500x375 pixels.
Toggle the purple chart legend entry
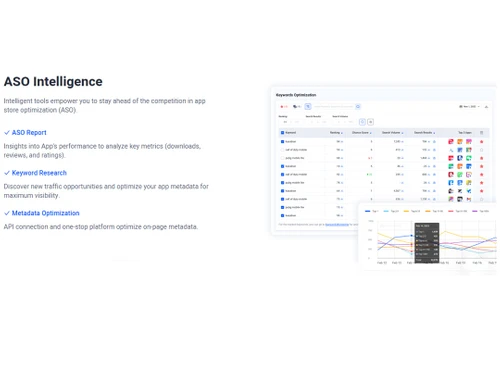(x=480, y=211)
